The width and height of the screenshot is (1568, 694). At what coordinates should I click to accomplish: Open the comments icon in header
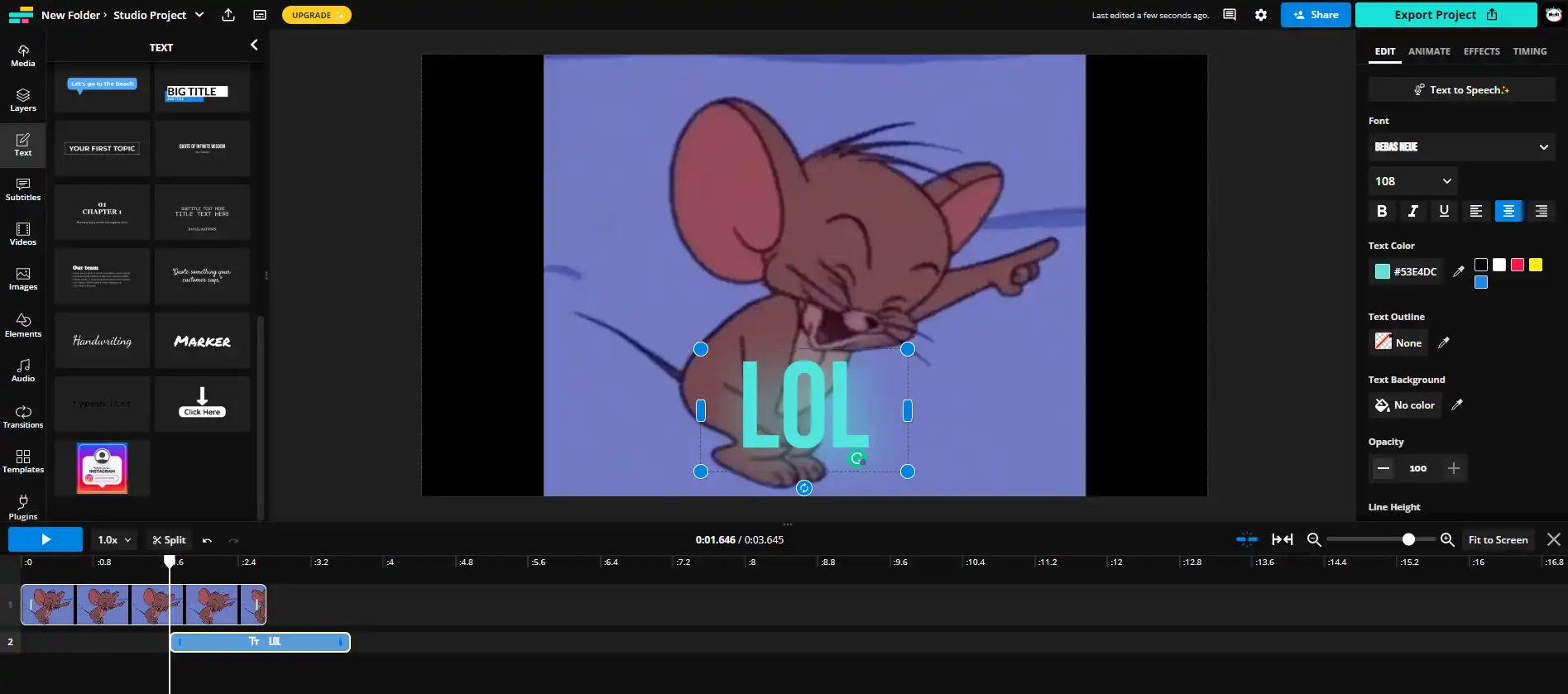1230,15
